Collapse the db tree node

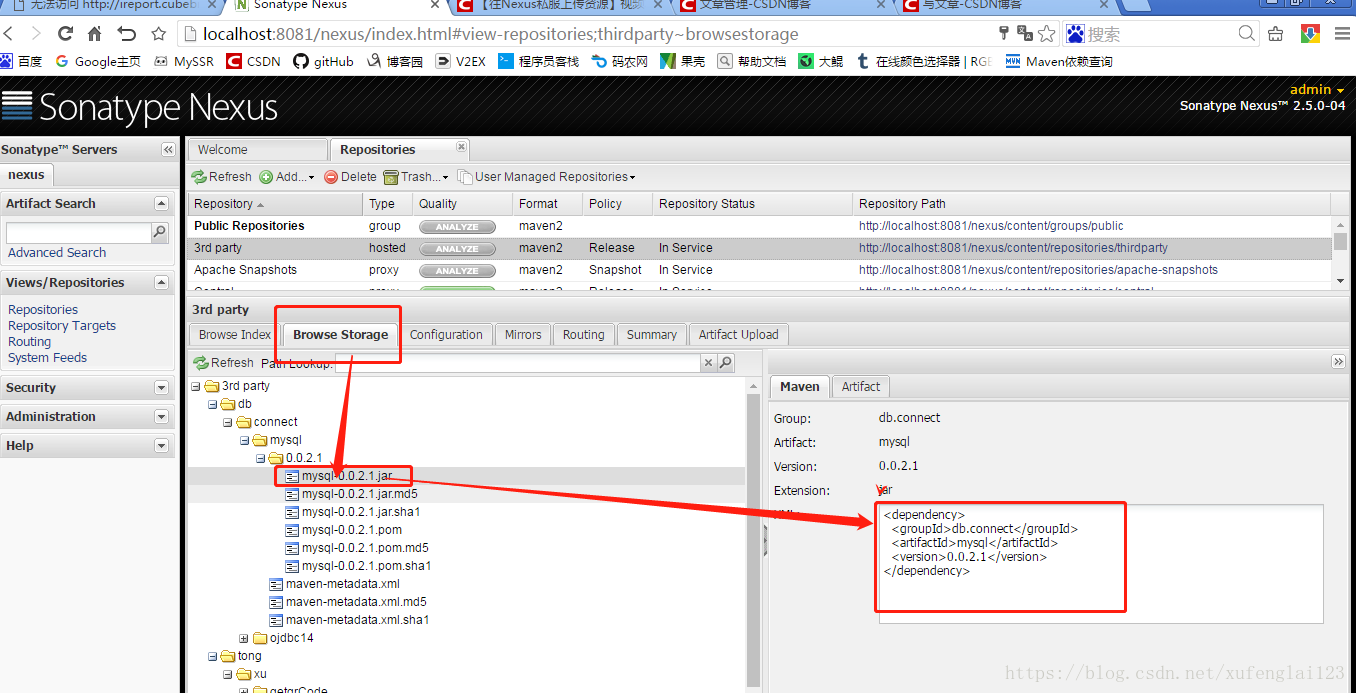pos(213,405)
